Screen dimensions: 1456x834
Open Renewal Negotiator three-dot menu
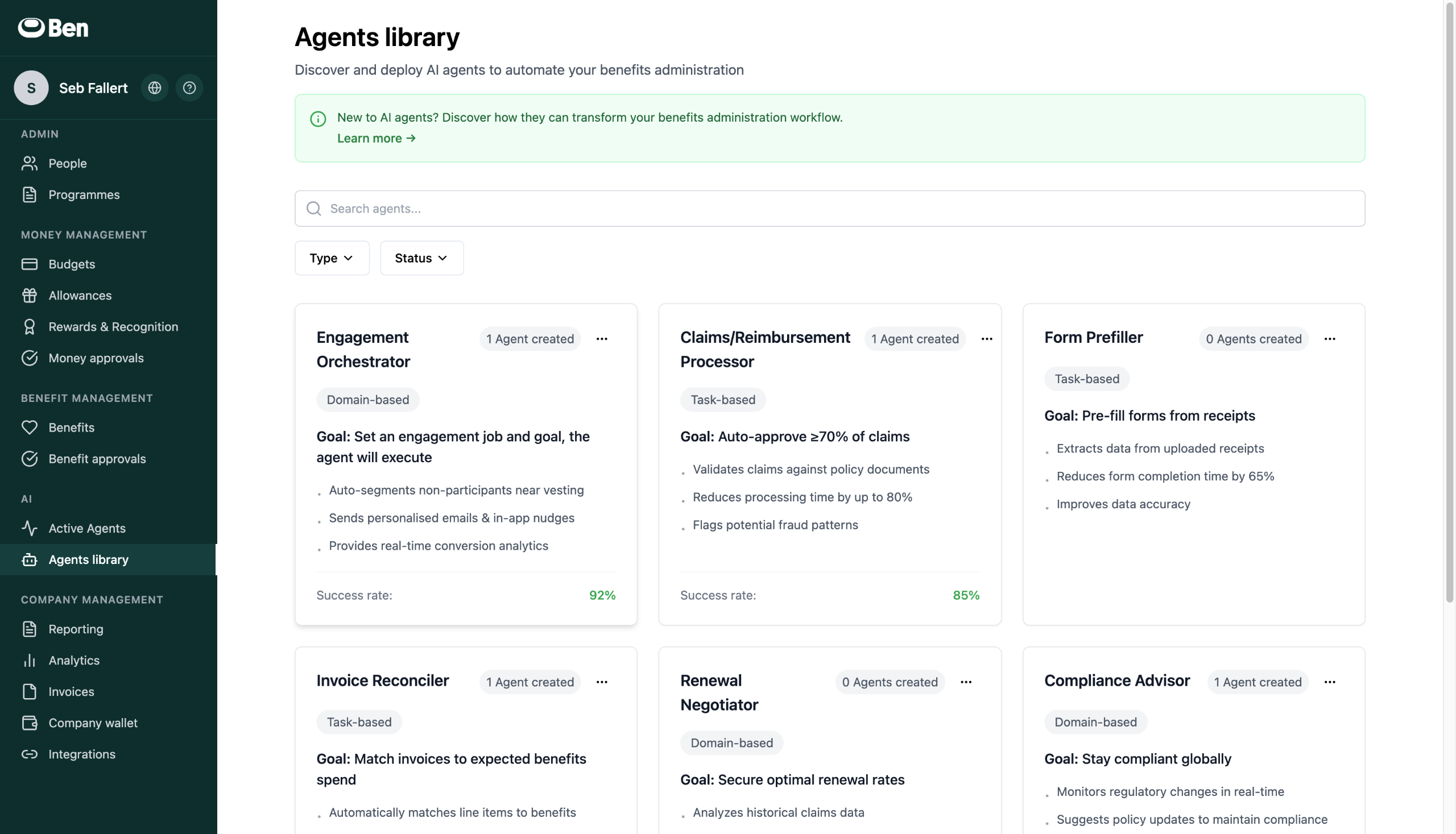966,682
